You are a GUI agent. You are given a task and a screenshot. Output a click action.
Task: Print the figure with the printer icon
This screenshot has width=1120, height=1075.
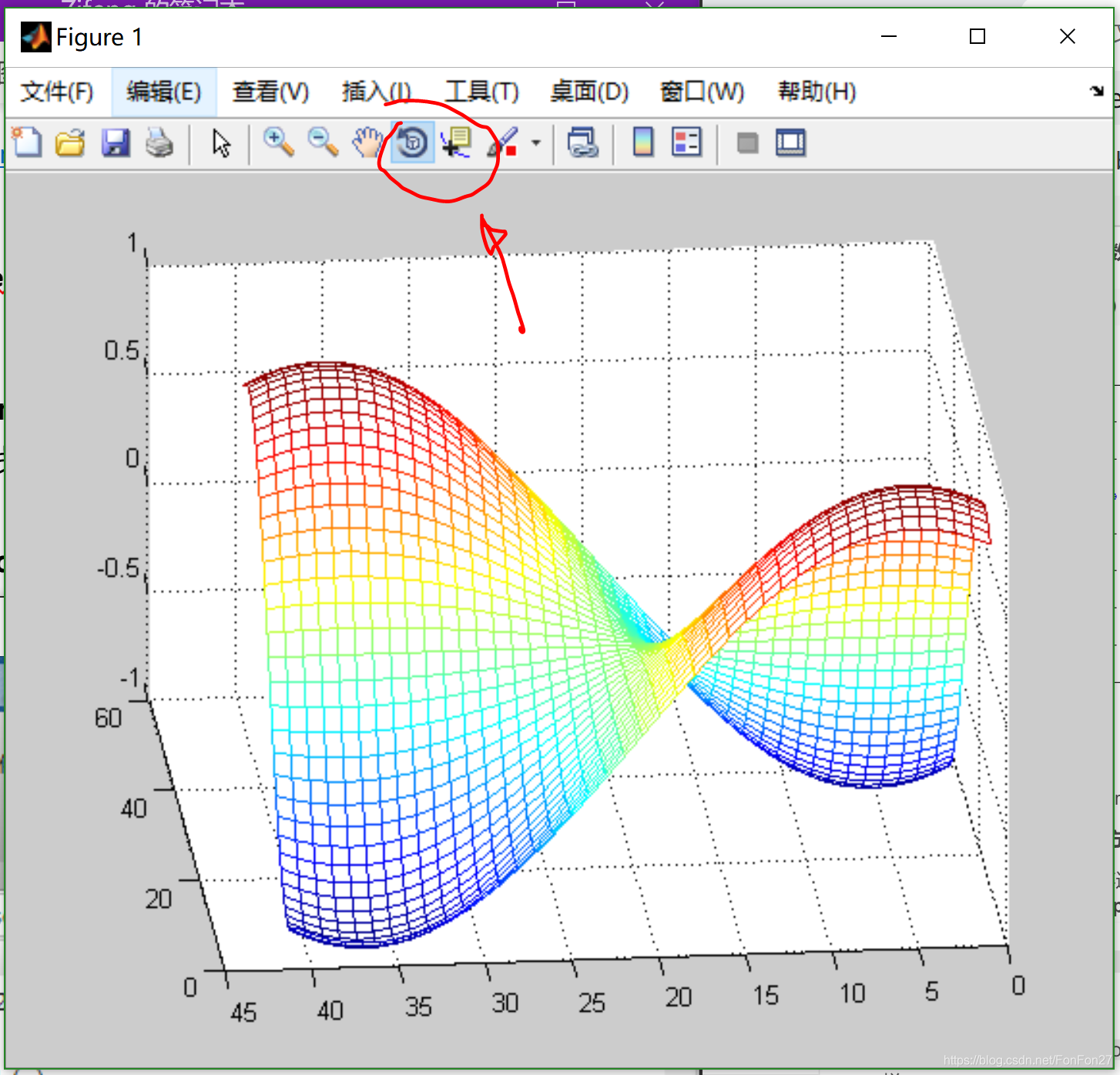coord(159,143)
